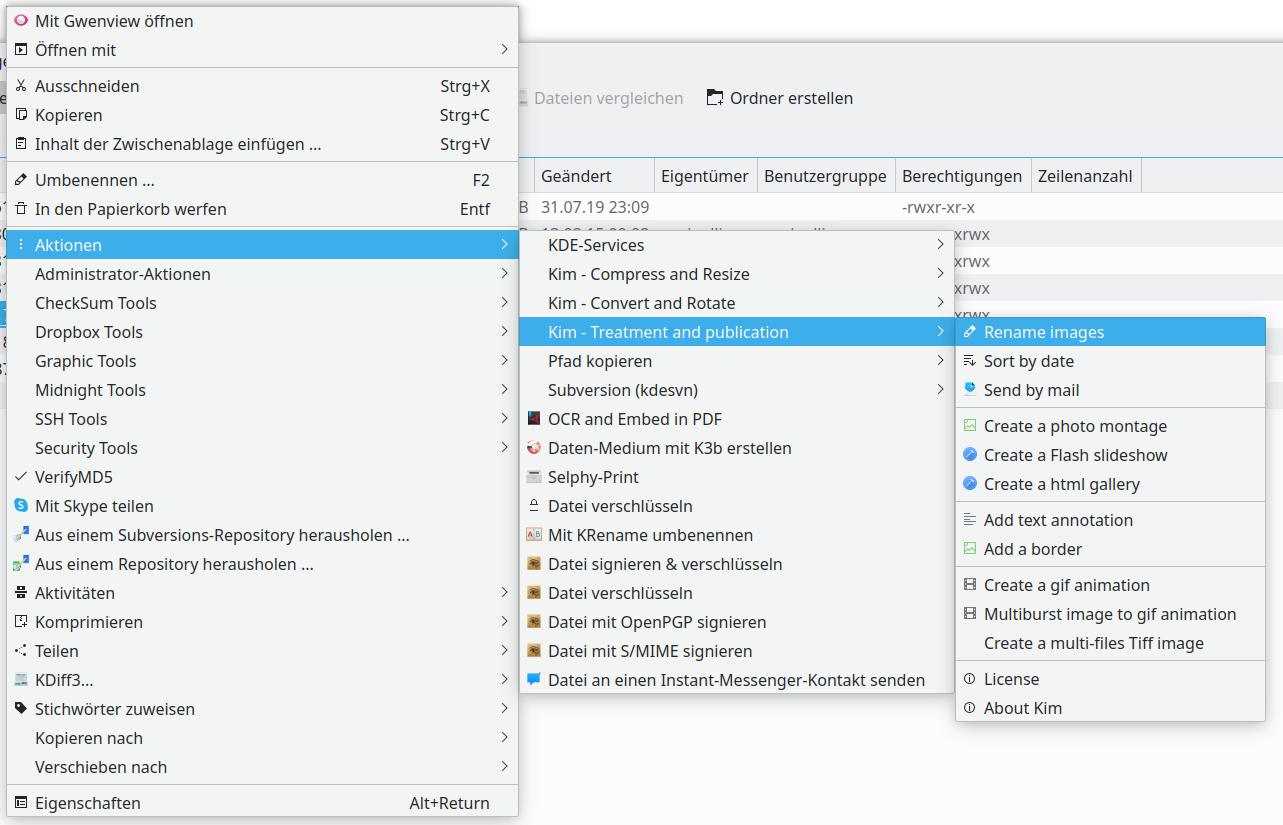1283x825 pixels.
Task: Click the sort icon beside 'Sort by date'
Action: click(x=969, y=361)
